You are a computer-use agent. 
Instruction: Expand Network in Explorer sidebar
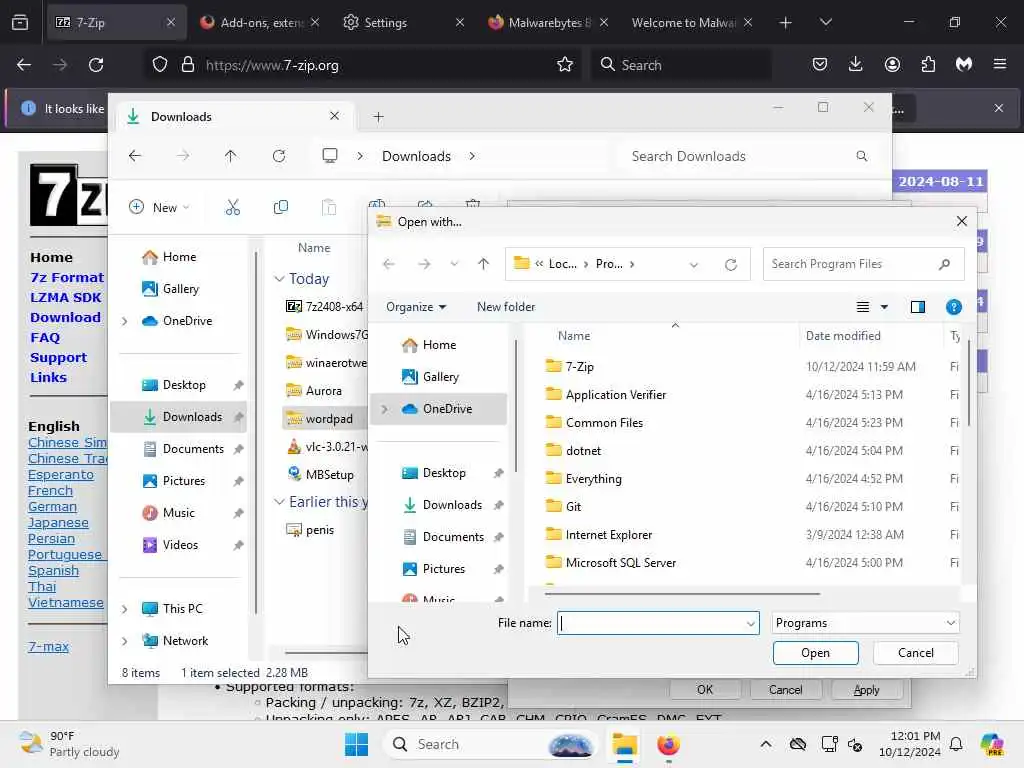(x=125, y=641)
